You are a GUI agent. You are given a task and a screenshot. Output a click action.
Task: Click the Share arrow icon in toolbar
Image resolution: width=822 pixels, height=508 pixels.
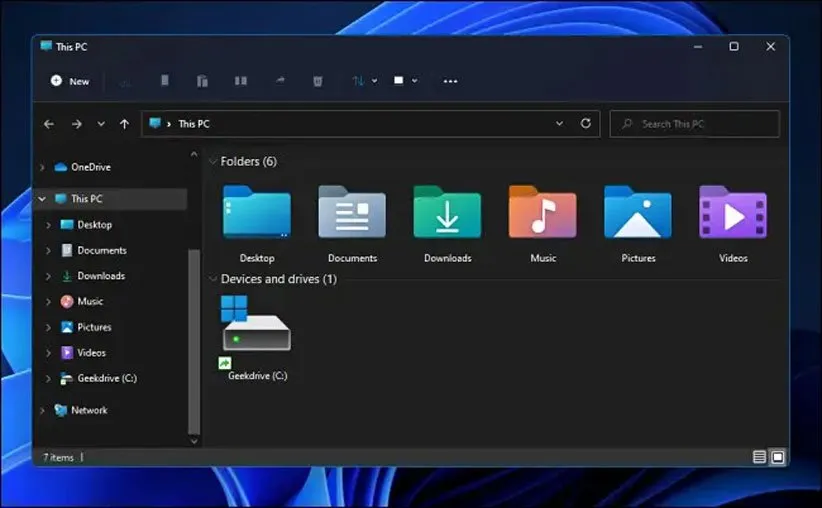coord(280,81)
